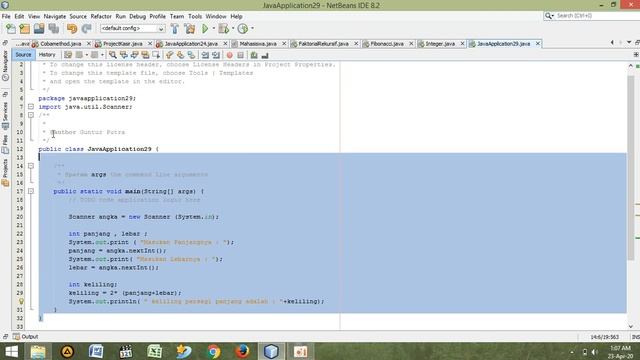Click the Find Previous Occurrence icon

(124, 55)
